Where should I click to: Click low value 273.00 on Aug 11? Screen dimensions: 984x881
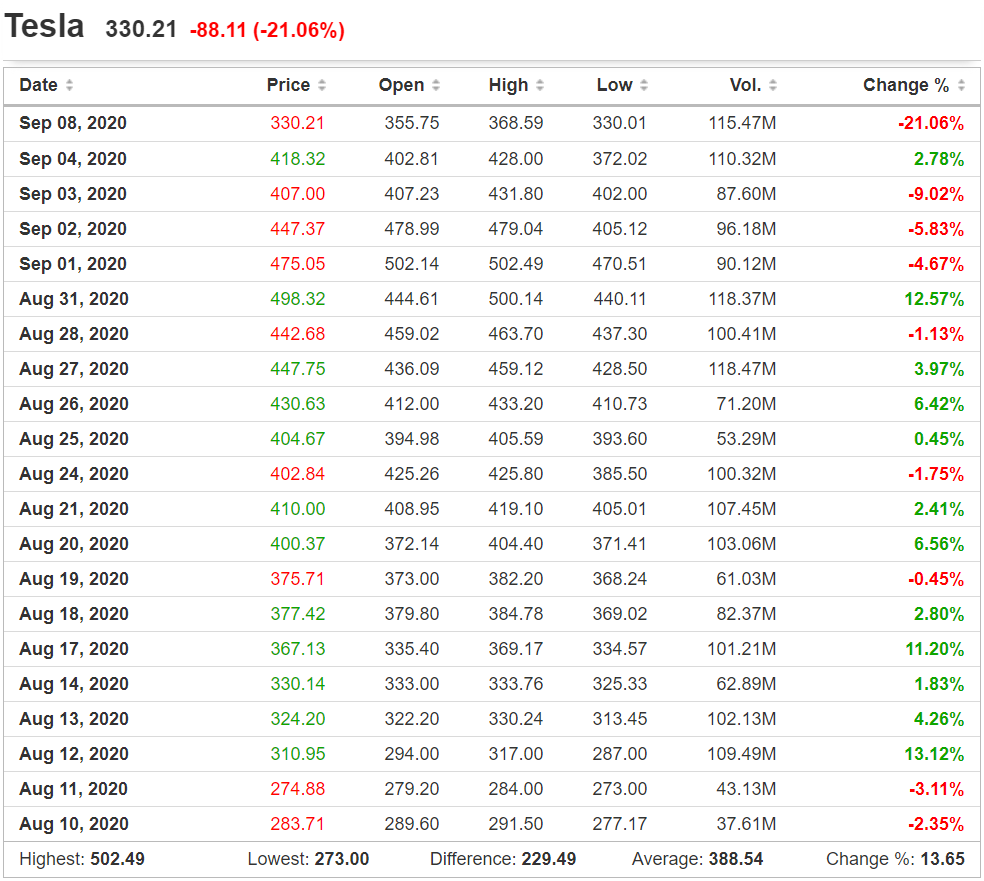(619, 789)
